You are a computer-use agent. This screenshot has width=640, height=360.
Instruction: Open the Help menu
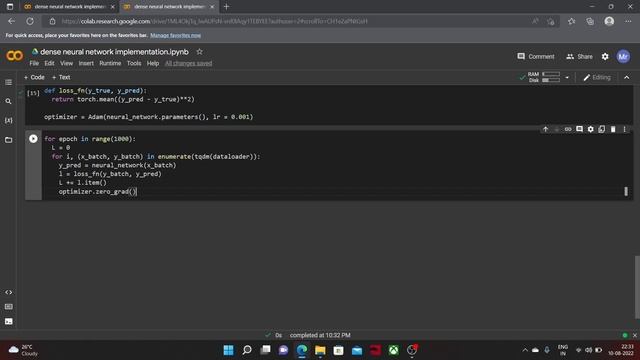153,63
